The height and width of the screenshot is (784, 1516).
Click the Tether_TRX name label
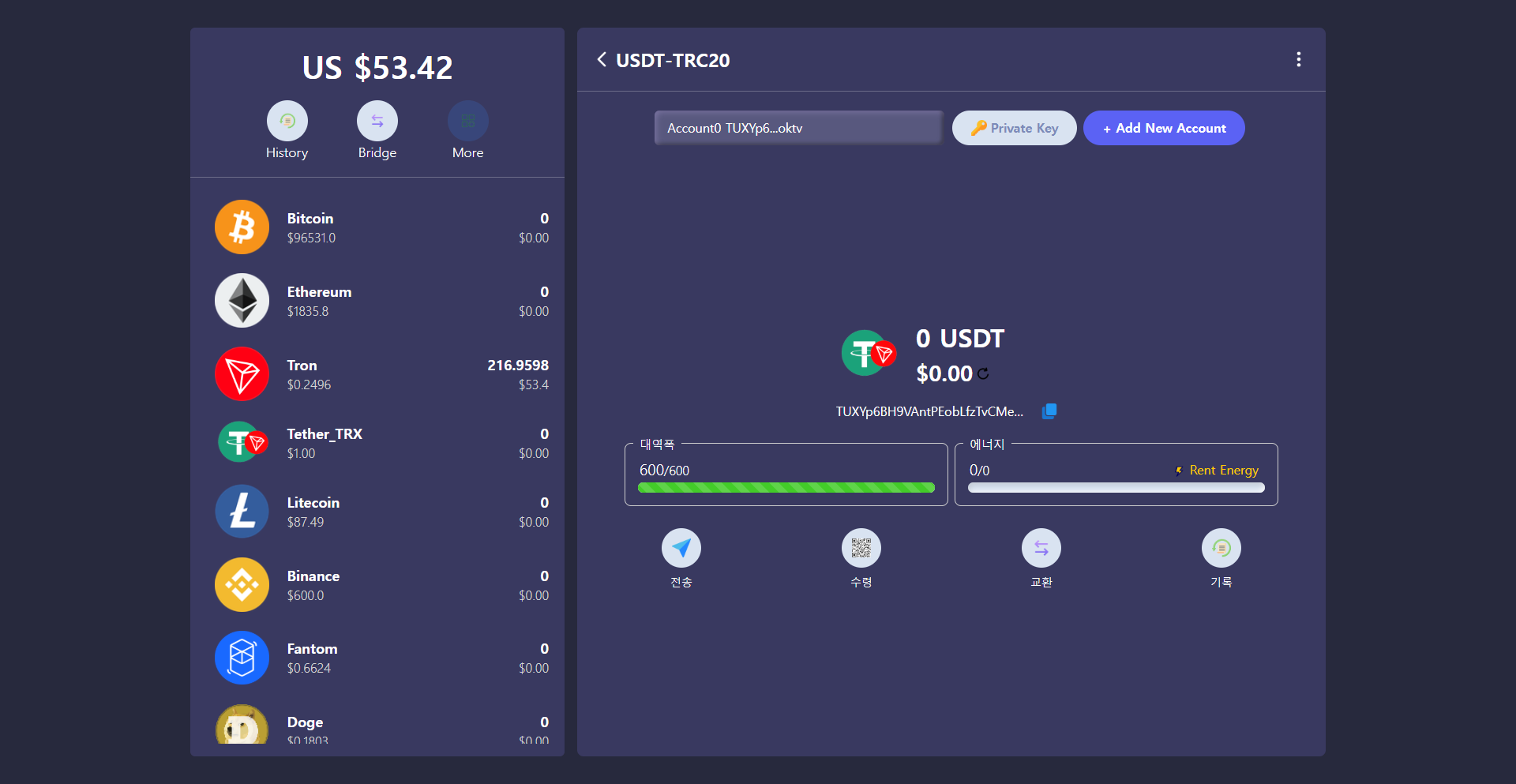[x=325, y=434]
